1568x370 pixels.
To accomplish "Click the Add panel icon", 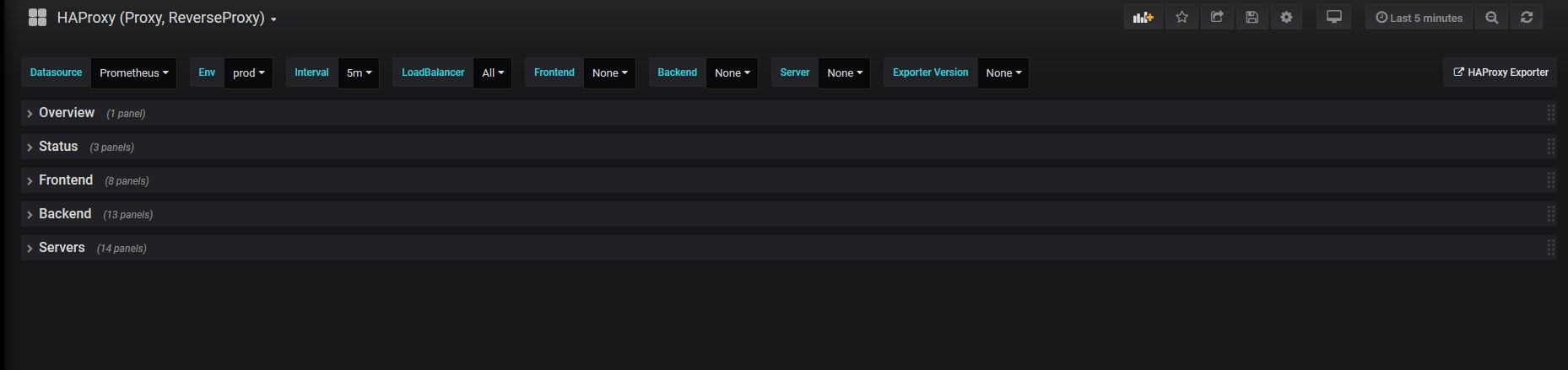I will (1143, 18).
